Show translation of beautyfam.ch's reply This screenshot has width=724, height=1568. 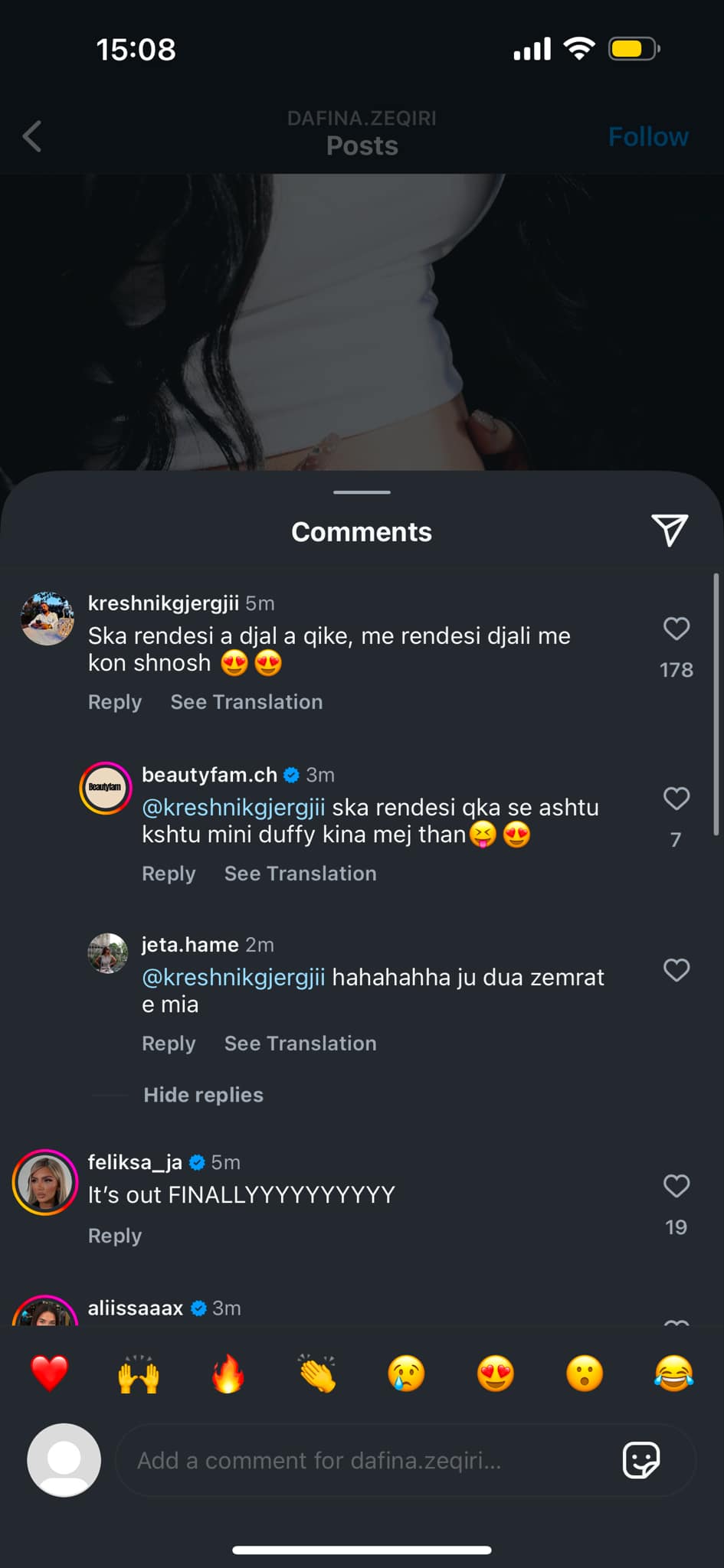pyautogui.click(x=300, y=874)
